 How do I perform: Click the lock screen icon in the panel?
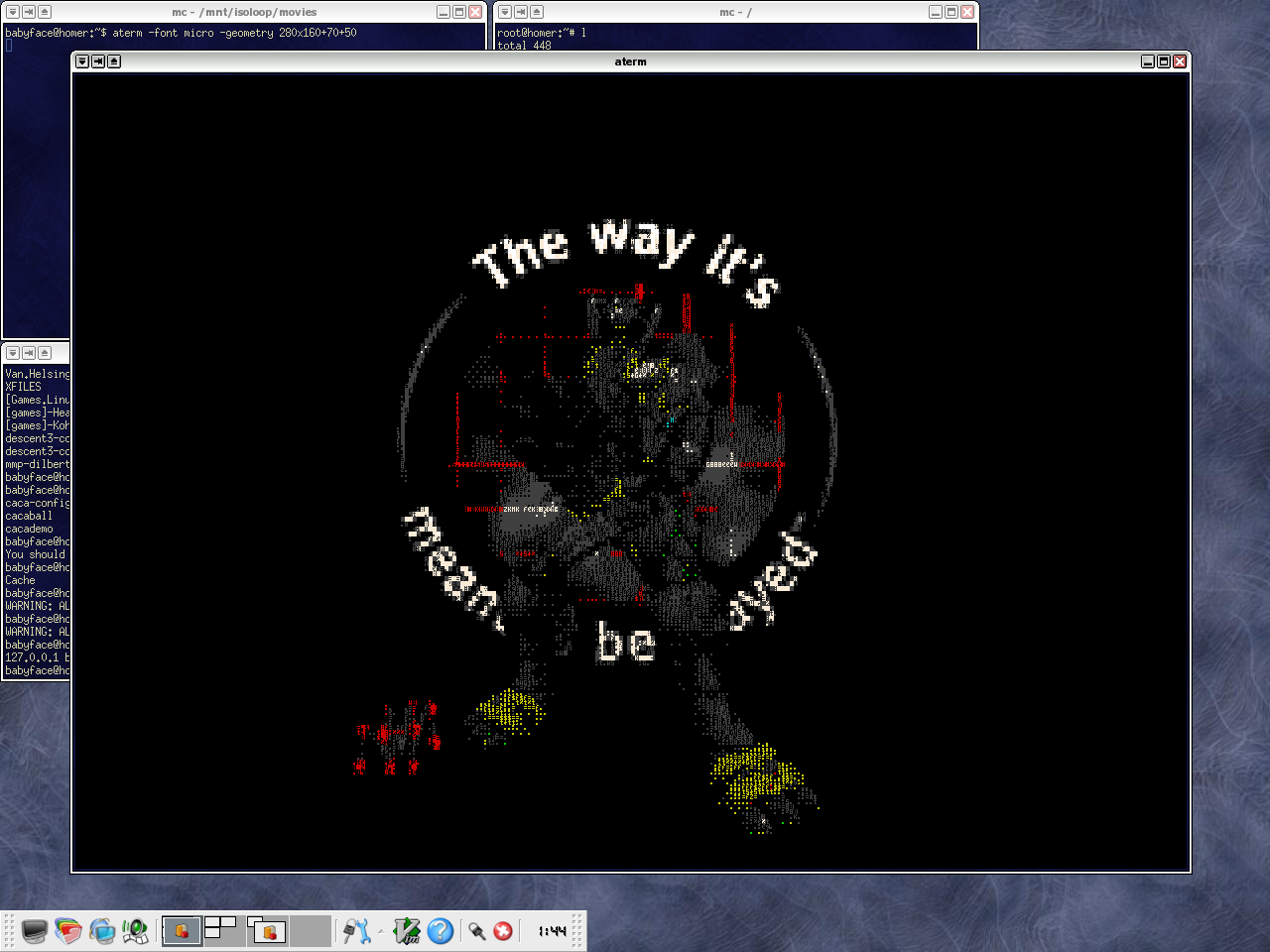[x=477, y=931]
